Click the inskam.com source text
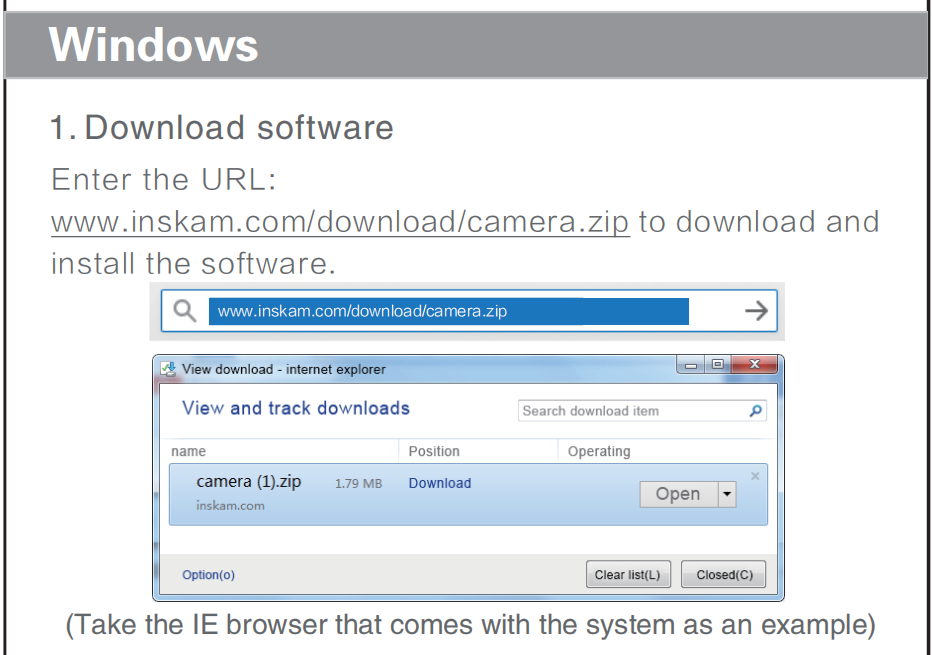The image size is (933, 655). point(230,506)
